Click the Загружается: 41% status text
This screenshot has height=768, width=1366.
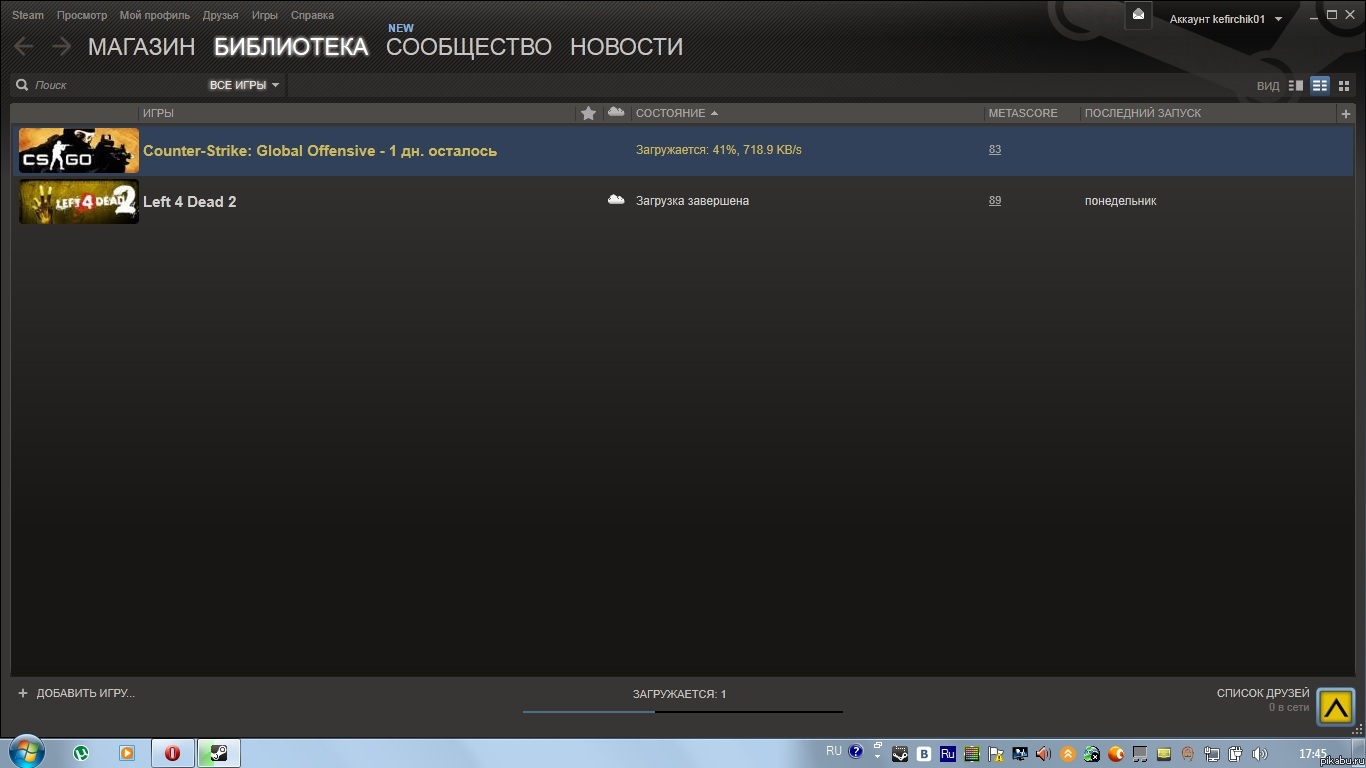[719, 150]
